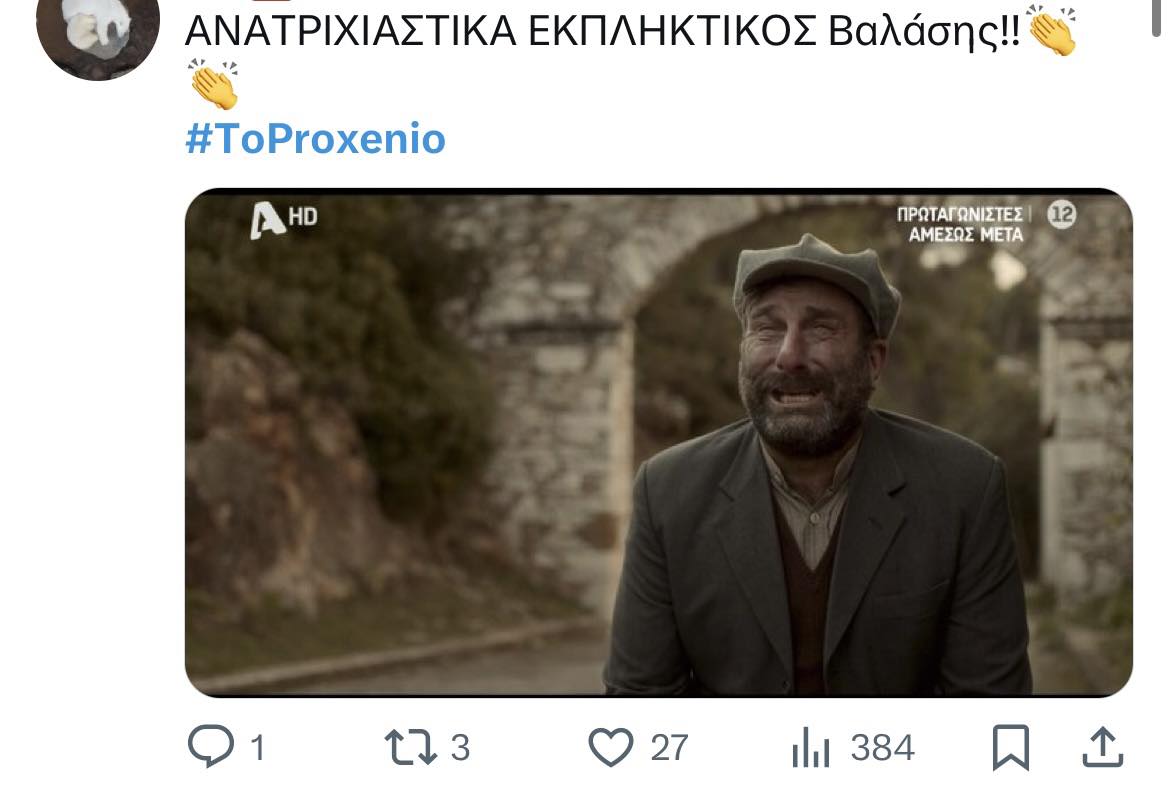Repost the tweet using the retweet arrows icon
The height and width of the screenshot is (801, 1170).
tap(410, 747)
